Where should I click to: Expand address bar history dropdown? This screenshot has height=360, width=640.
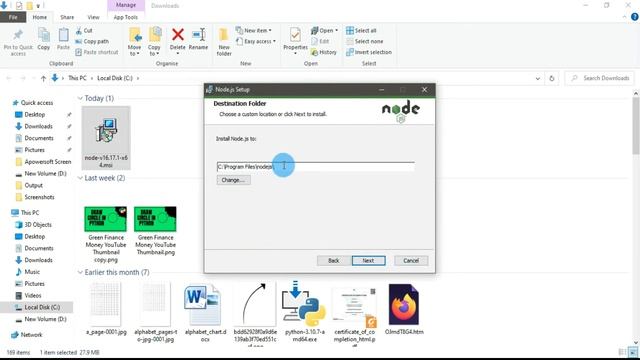point(538,78)
